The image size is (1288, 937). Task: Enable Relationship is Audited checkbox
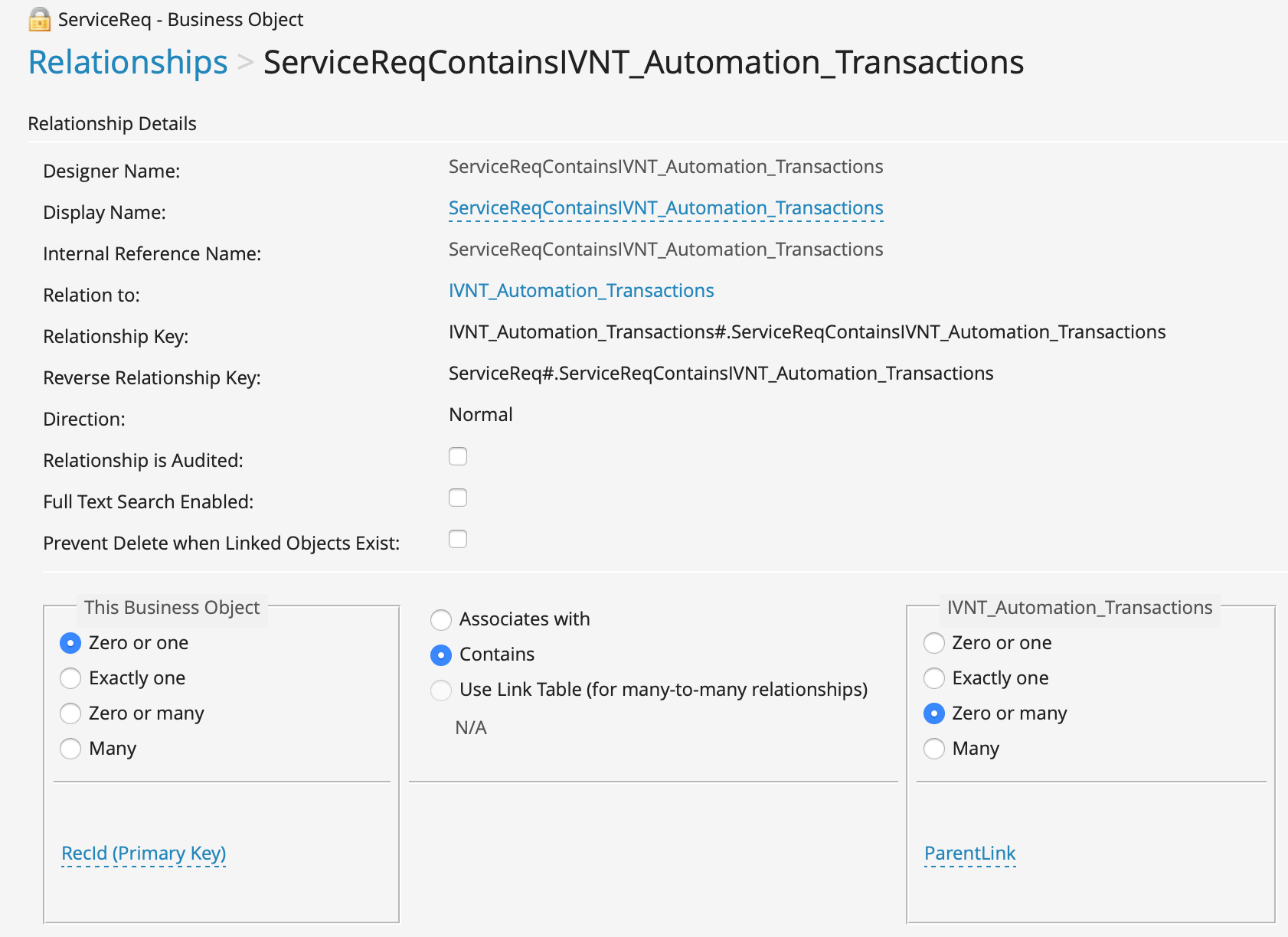pos(458,457)
